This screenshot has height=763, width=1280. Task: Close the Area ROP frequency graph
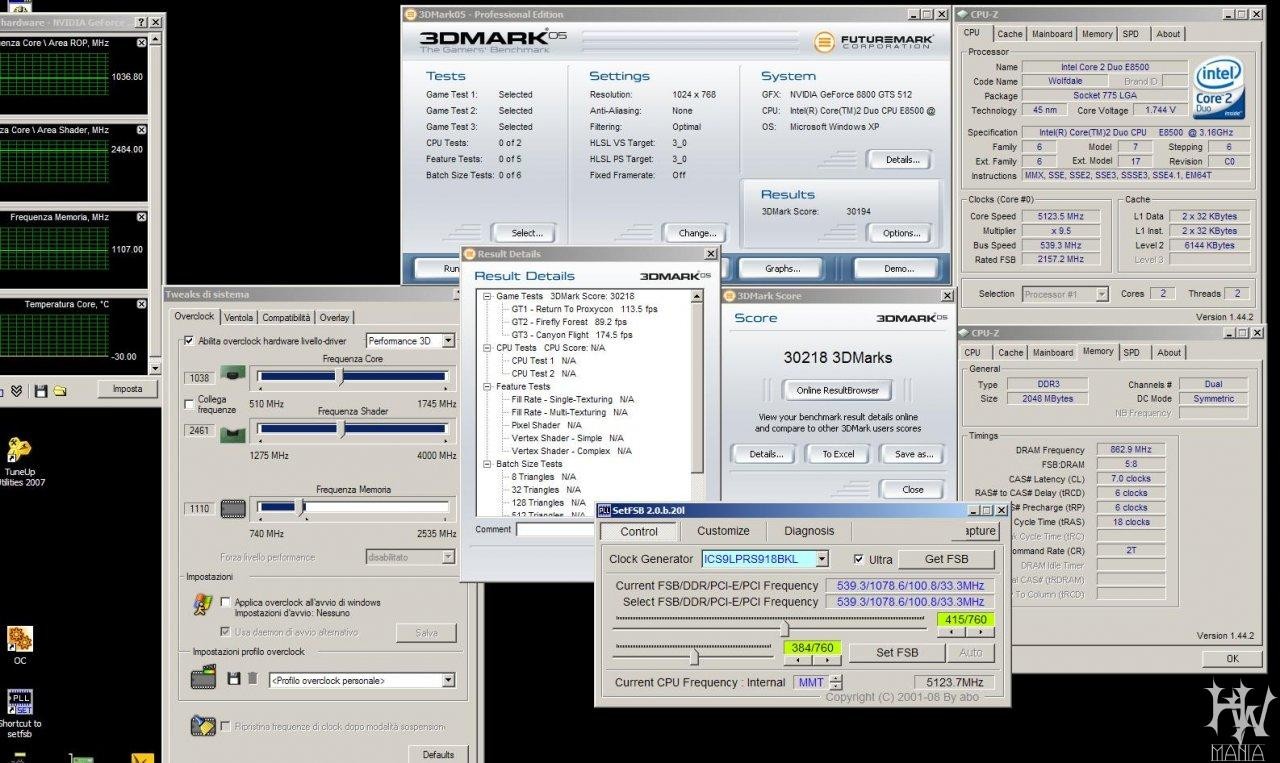[x=141, y=44]
